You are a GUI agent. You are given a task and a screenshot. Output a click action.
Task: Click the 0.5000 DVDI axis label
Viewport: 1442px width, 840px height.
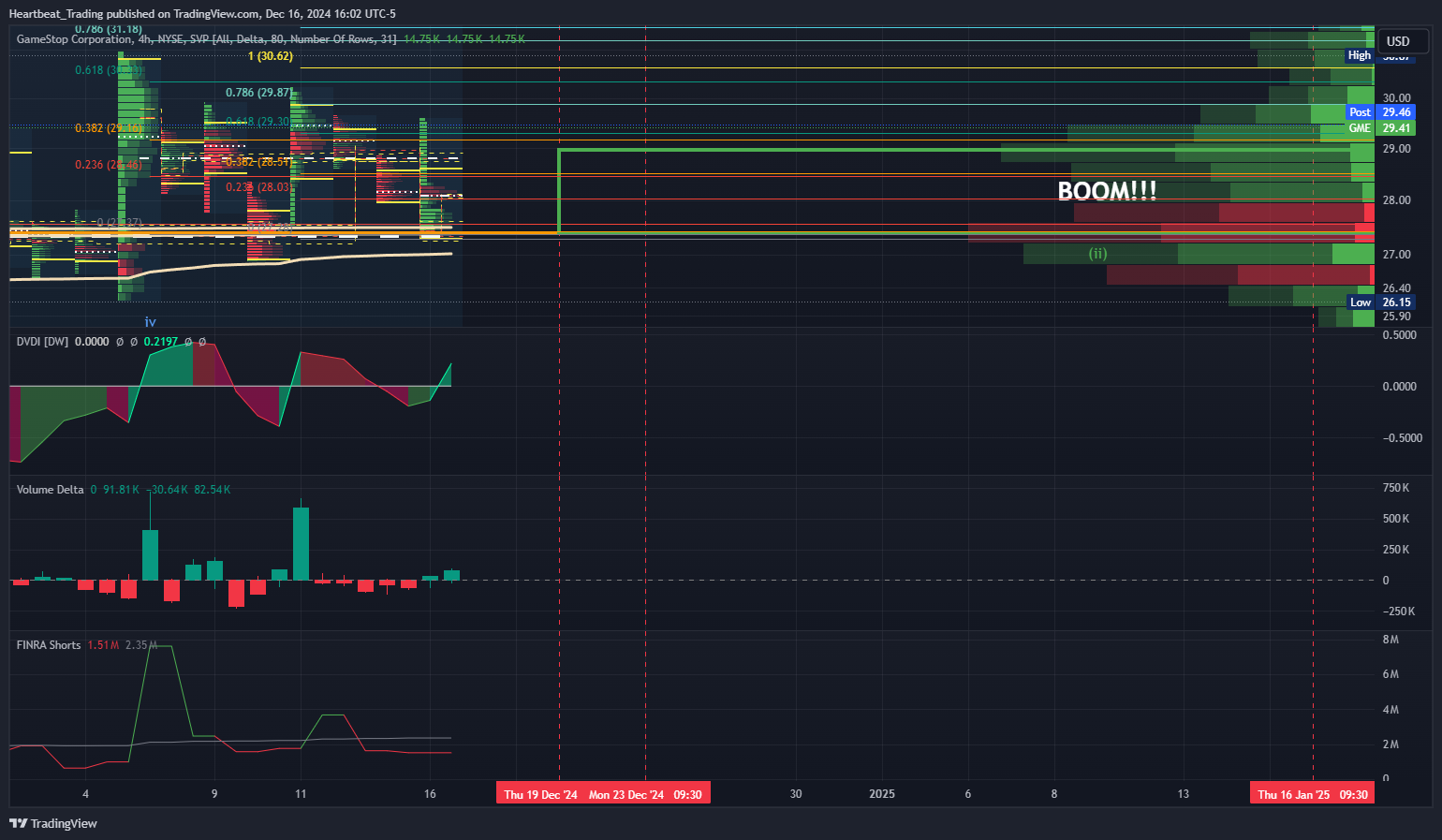[1399, 335]
